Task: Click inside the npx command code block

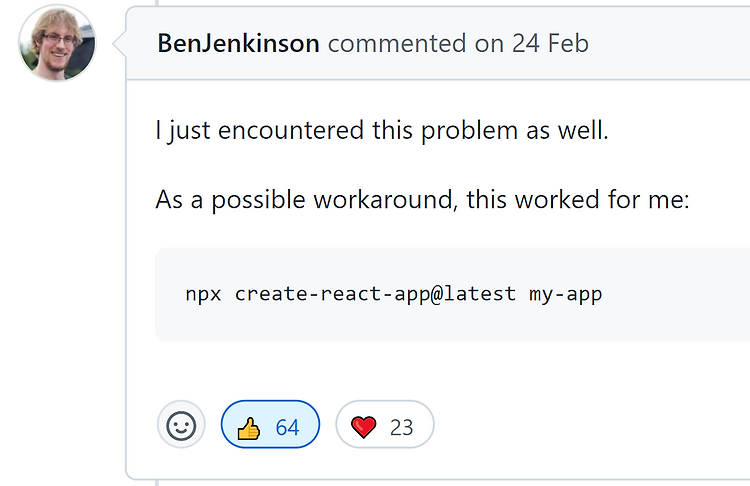Action: (x=452, y=295)
